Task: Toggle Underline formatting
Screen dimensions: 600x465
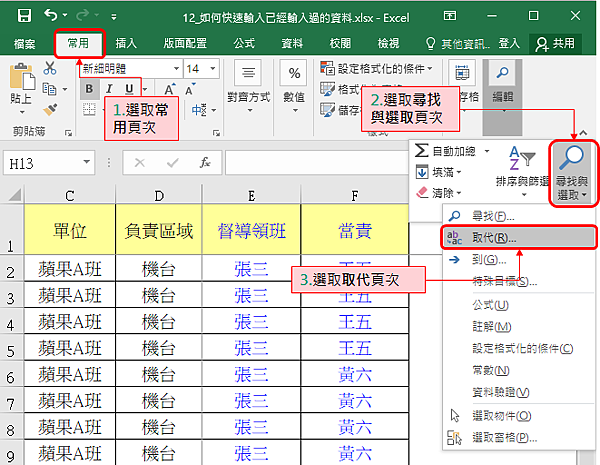Action: click(129, 89)
